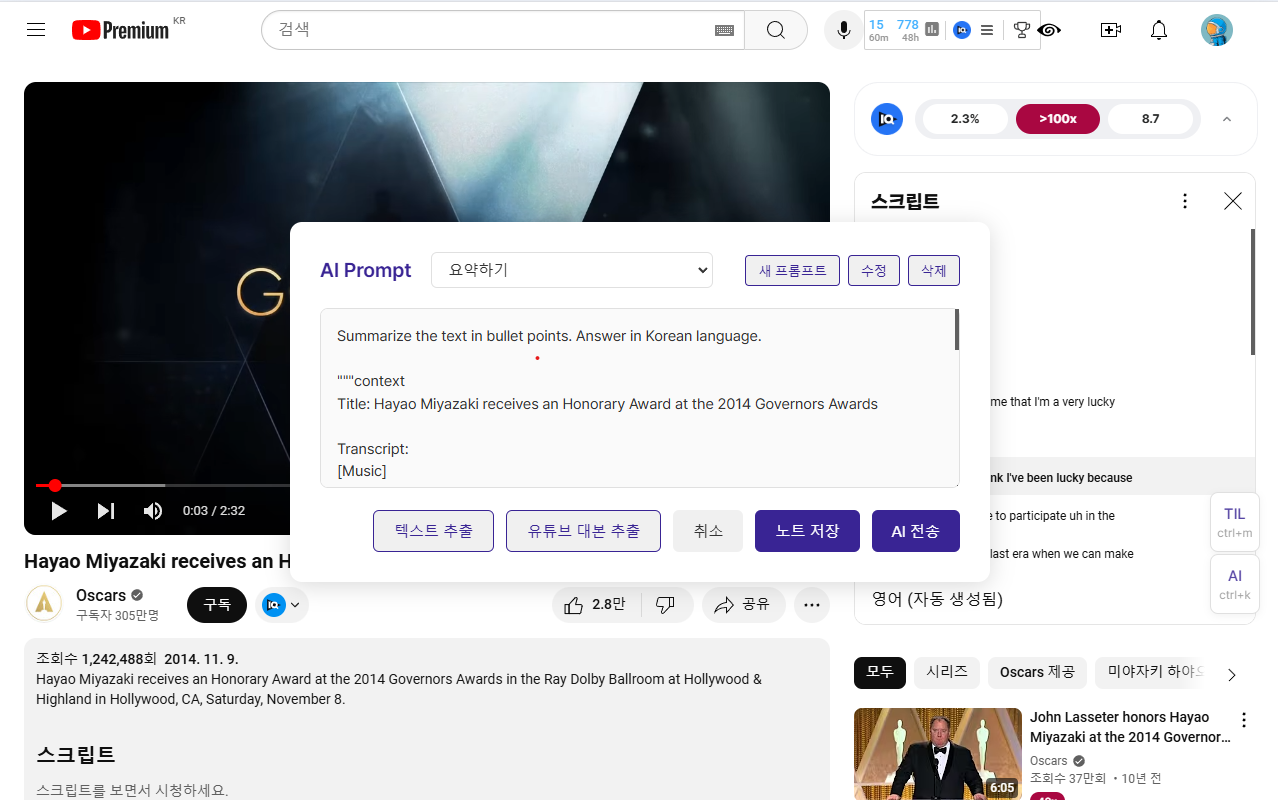The image size is (1280, 800).
Task: Click the 텍스트 추출 button
Action: (433, 531)
